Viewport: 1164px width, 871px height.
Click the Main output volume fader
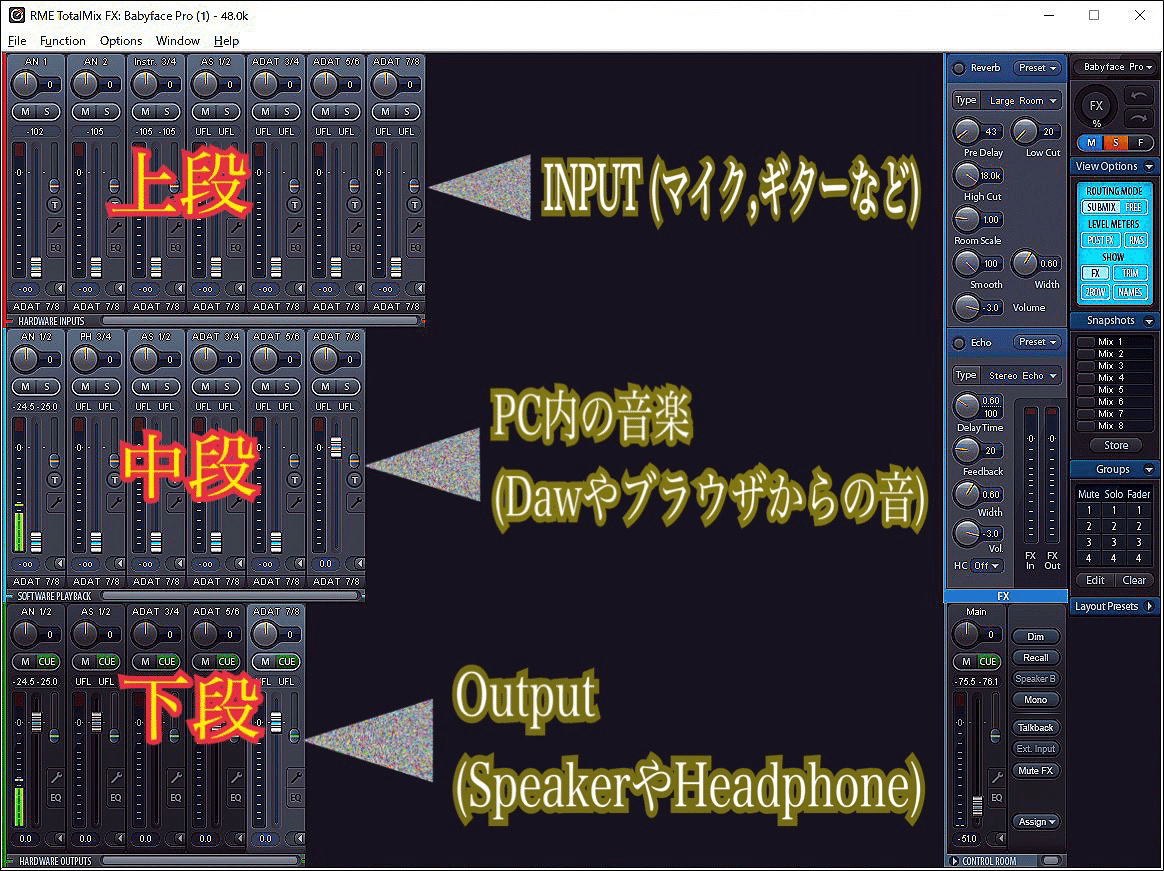tap(978, 803)
